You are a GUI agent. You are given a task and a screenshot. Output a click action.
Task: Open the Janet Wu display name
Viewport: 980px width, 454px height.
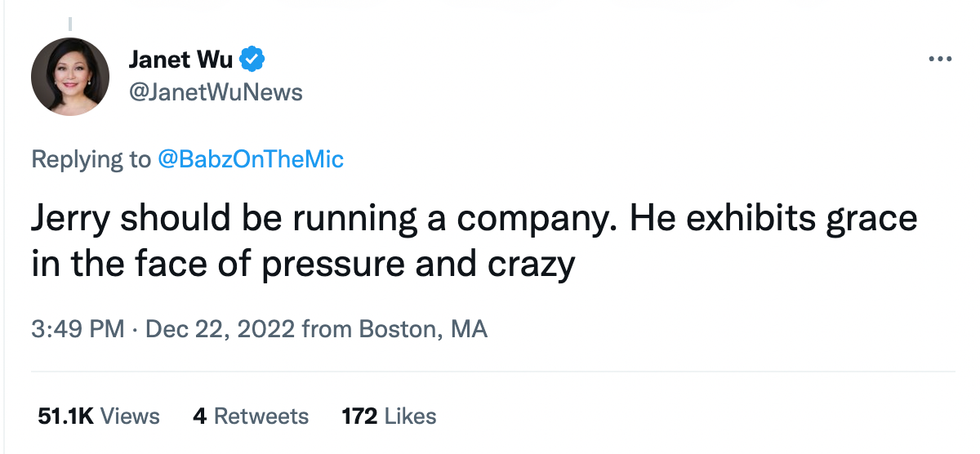tap(180, 59)
